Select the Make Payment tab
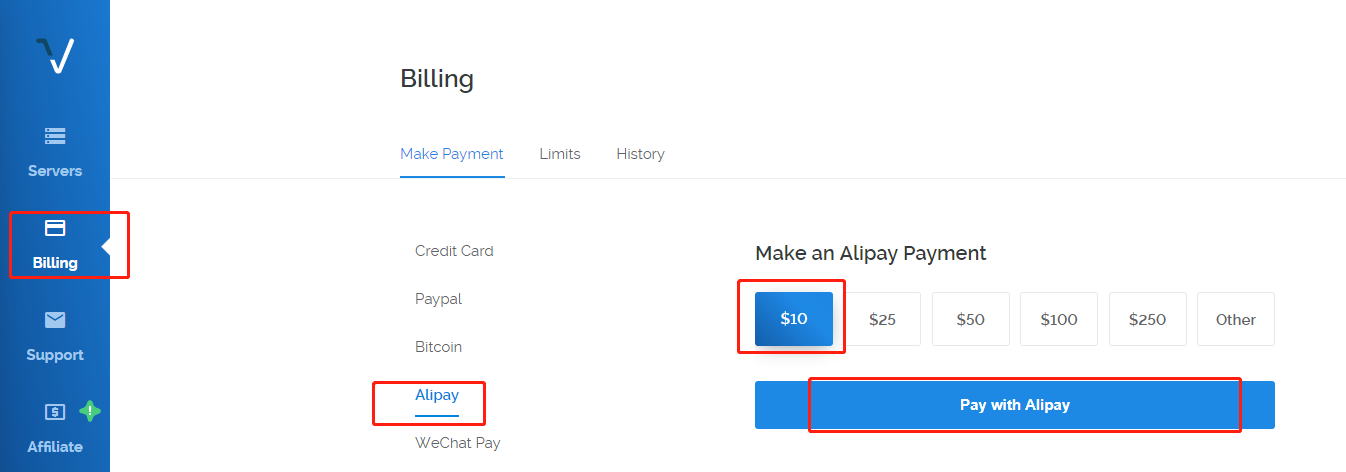 452,154
